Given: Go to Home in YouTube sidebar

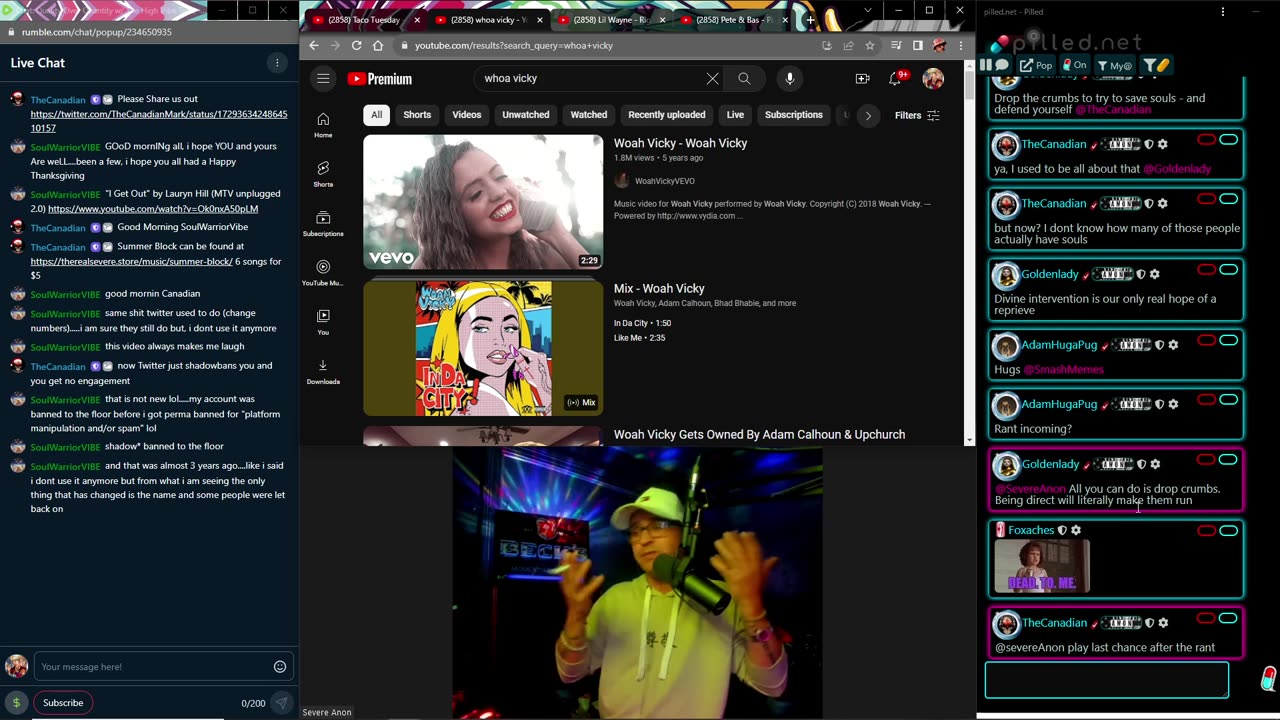Looking at the screenshot, I should [x=323, y=124].
